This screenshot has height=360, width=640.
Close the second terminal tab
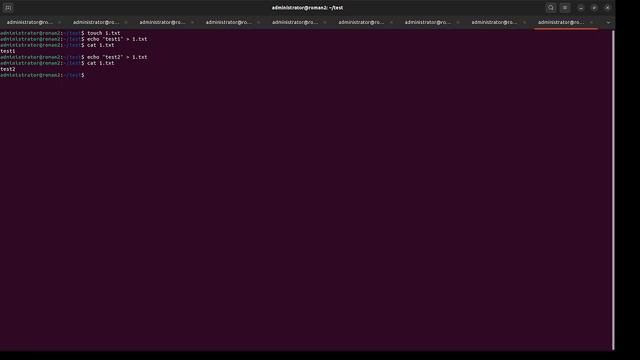tap(126, 22)
